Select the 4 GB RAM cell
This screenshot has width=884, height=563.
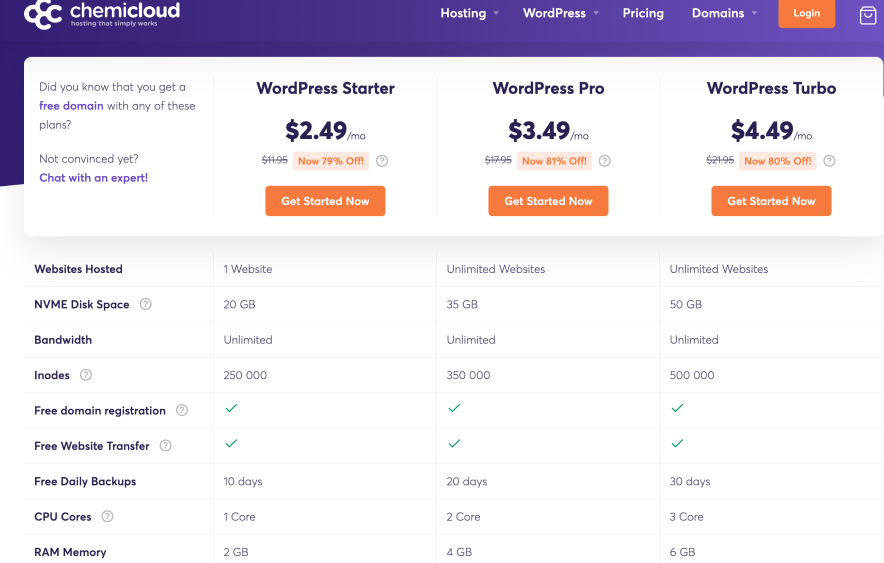[x=459, y=552]
